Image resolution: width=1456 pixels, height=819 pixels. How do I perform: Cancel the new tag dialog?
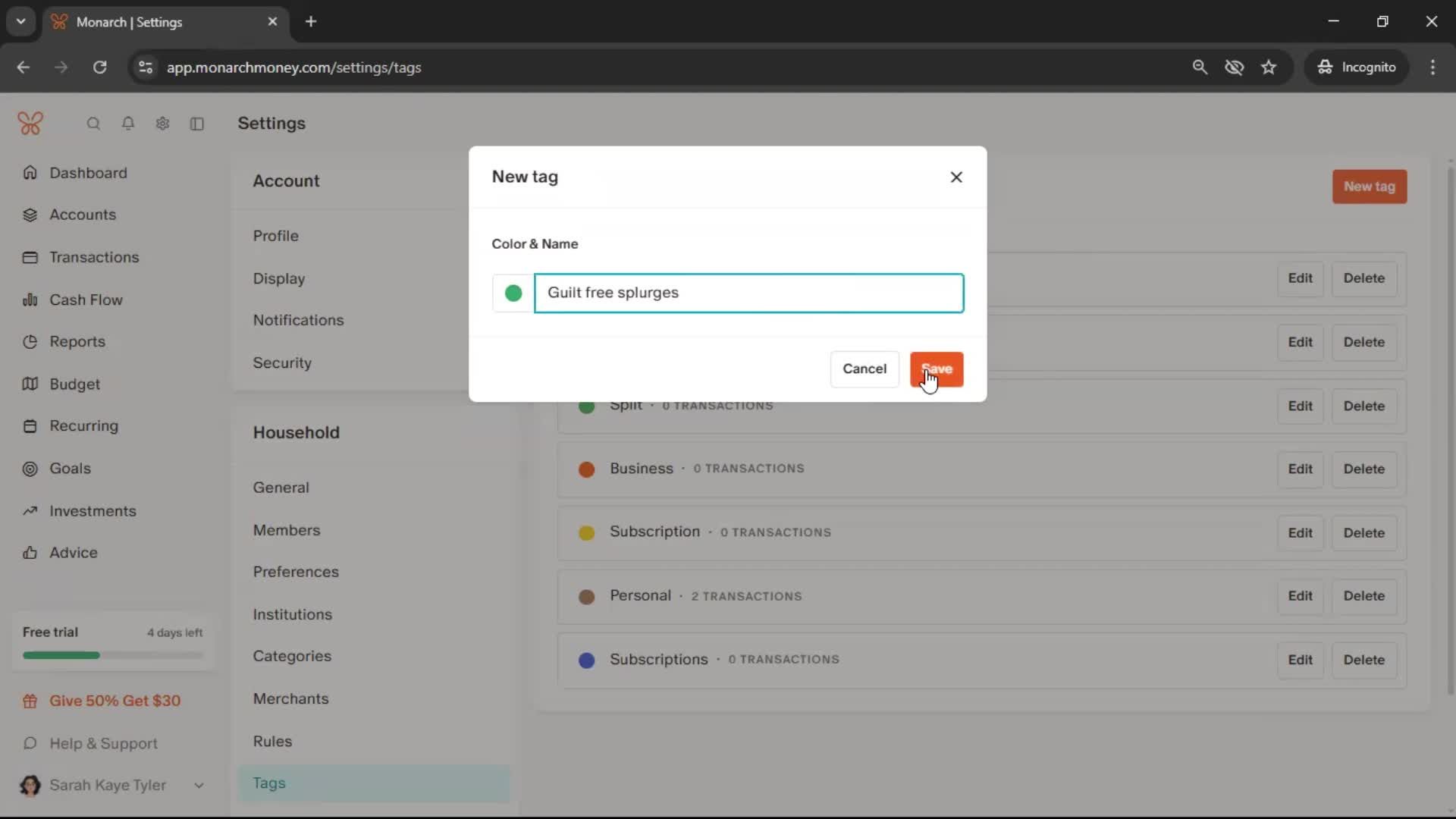[x=864, y=369]
